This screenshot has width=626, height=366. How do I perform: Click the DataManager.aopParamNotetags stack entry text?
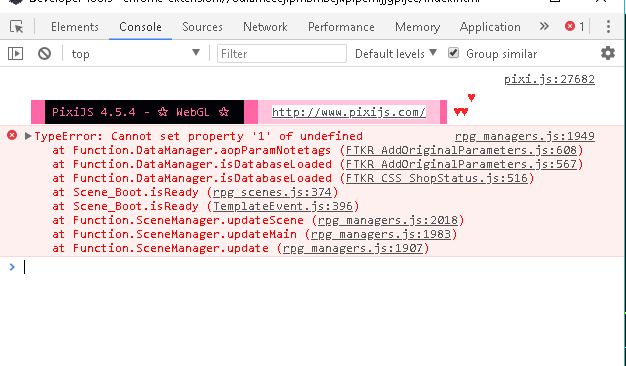(x=202, y=150)
